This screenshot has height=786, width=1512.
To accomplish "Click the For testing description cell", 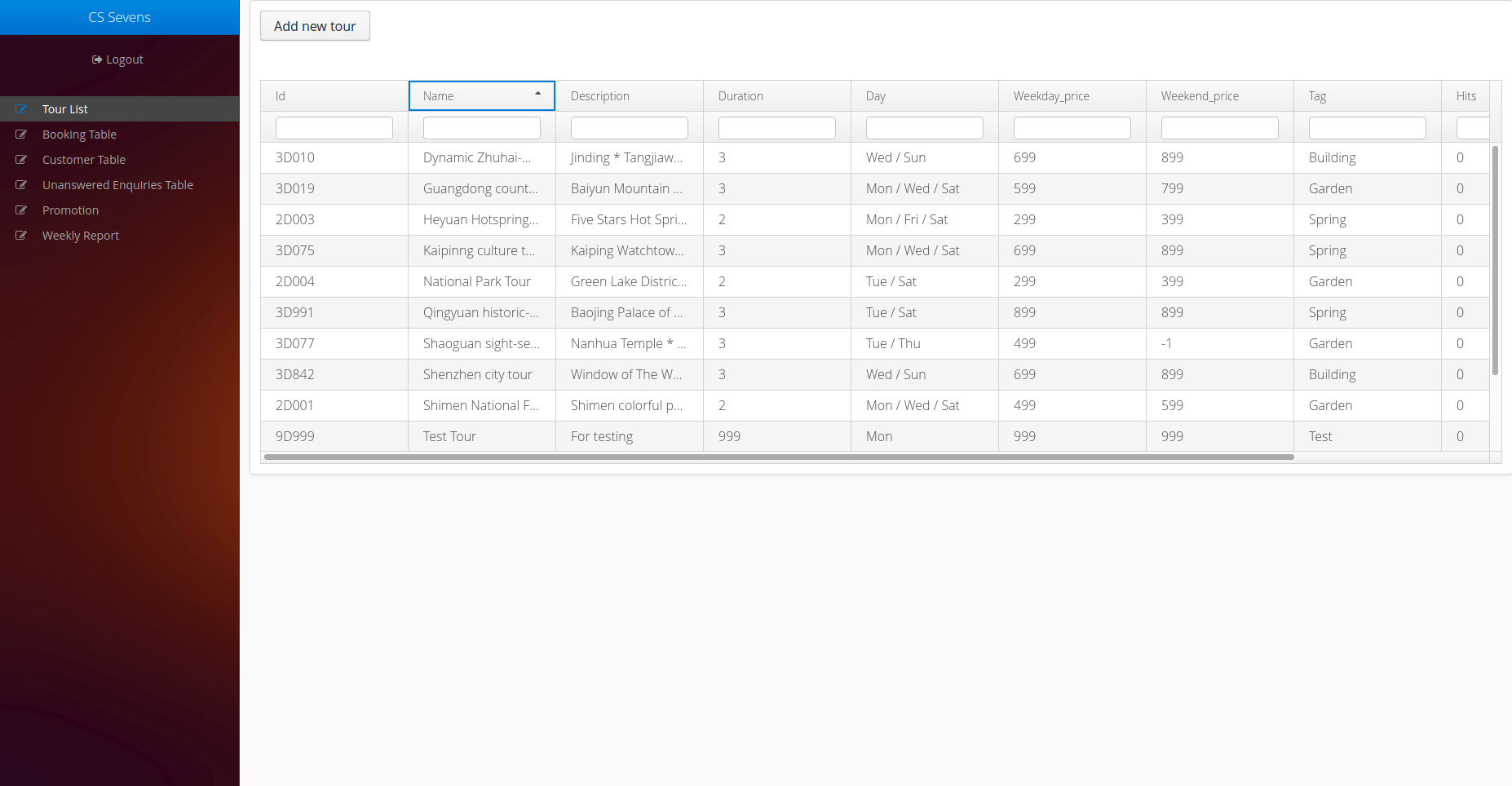I will (x=630, y=436).
